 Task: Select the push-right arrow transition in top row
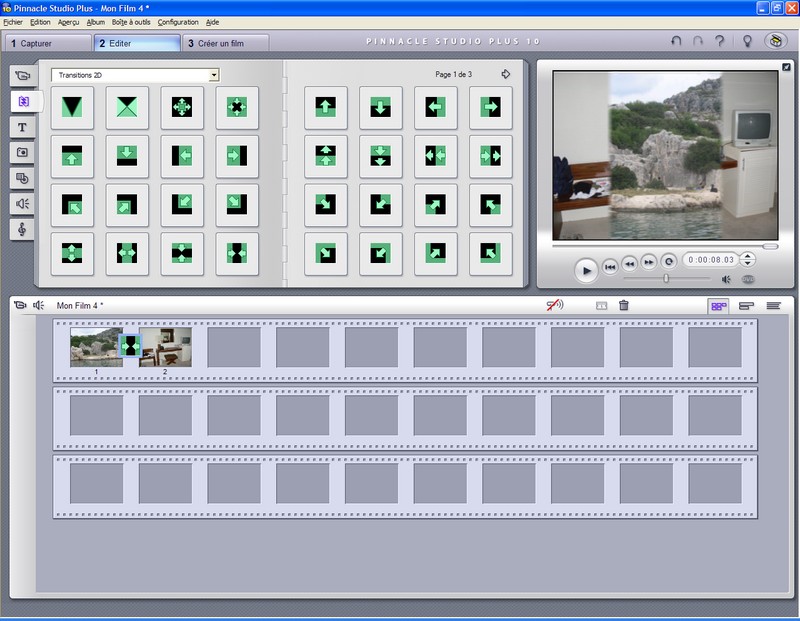click(x=490, y=107)
